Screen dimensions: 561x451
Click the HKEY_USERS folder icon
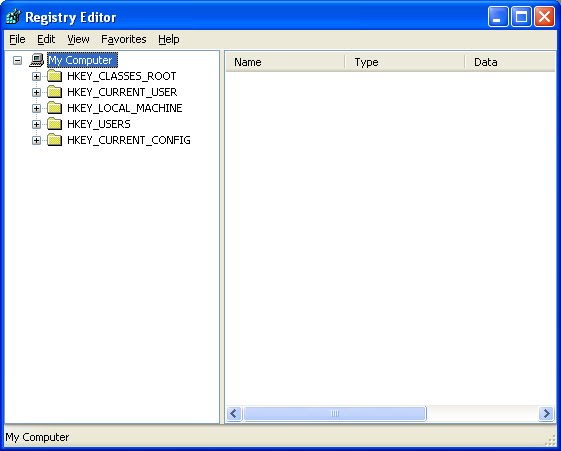click(x=54, y=124)
